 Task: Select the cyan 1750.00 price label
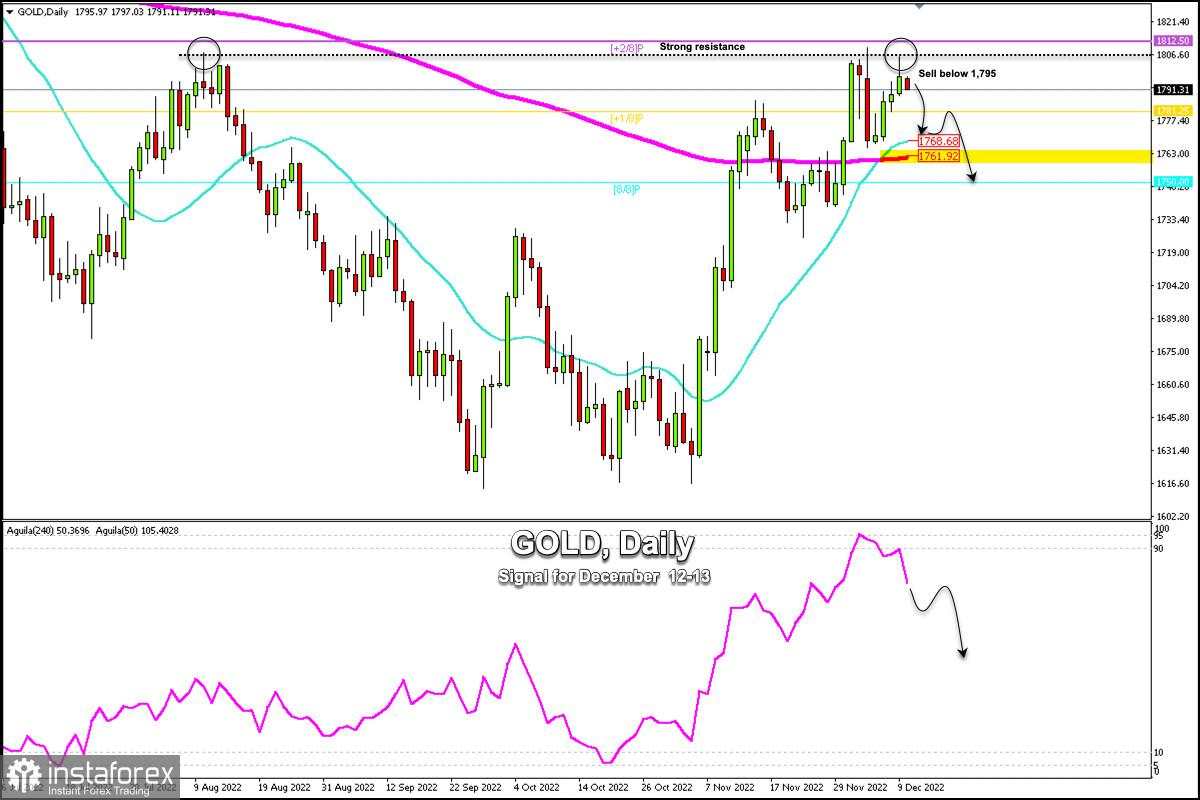(1172, 182)
